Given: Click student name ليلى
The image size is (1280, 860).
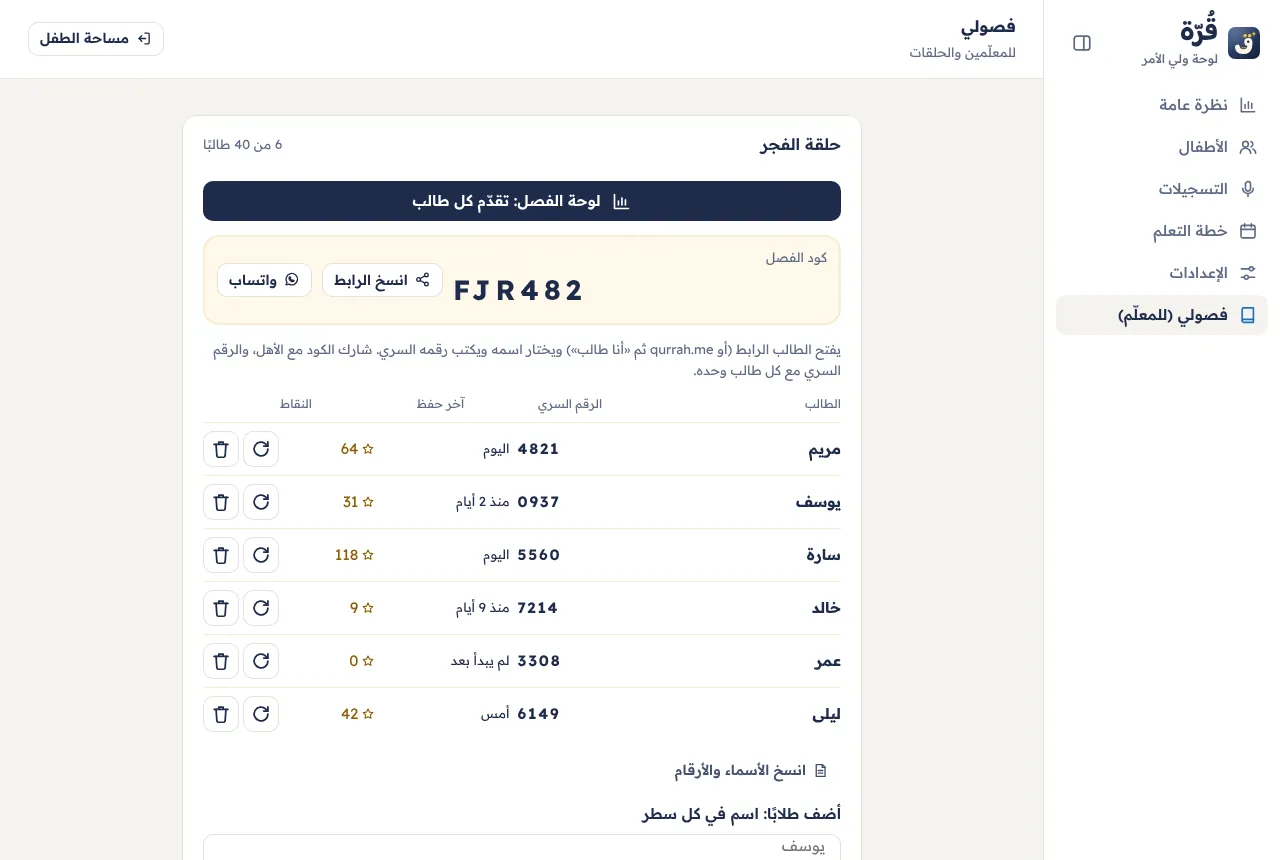Looking at the screenshot, I should click(827, 715).
